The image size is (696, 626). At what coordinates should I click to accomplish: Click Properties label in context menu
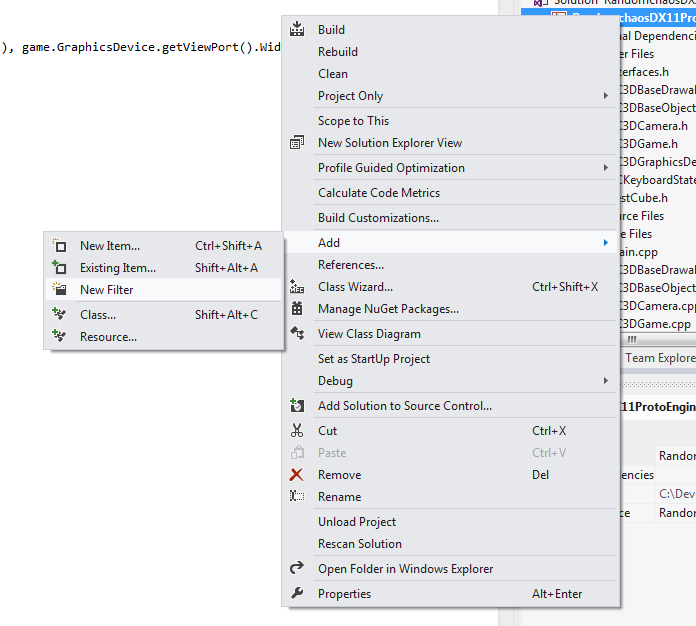(344, 594)
